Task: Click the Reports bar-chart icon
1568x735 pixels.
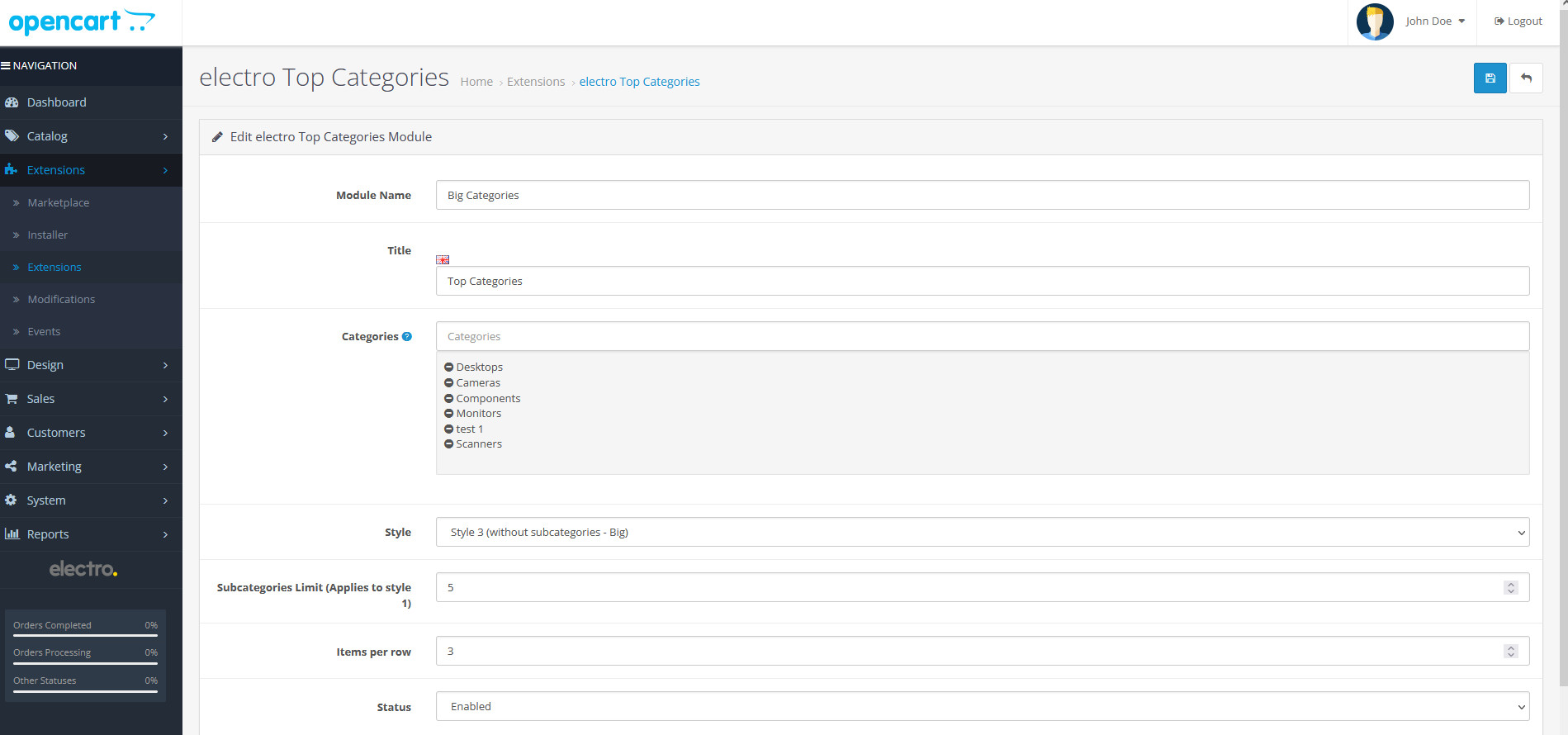Action: tap(12, 533)
